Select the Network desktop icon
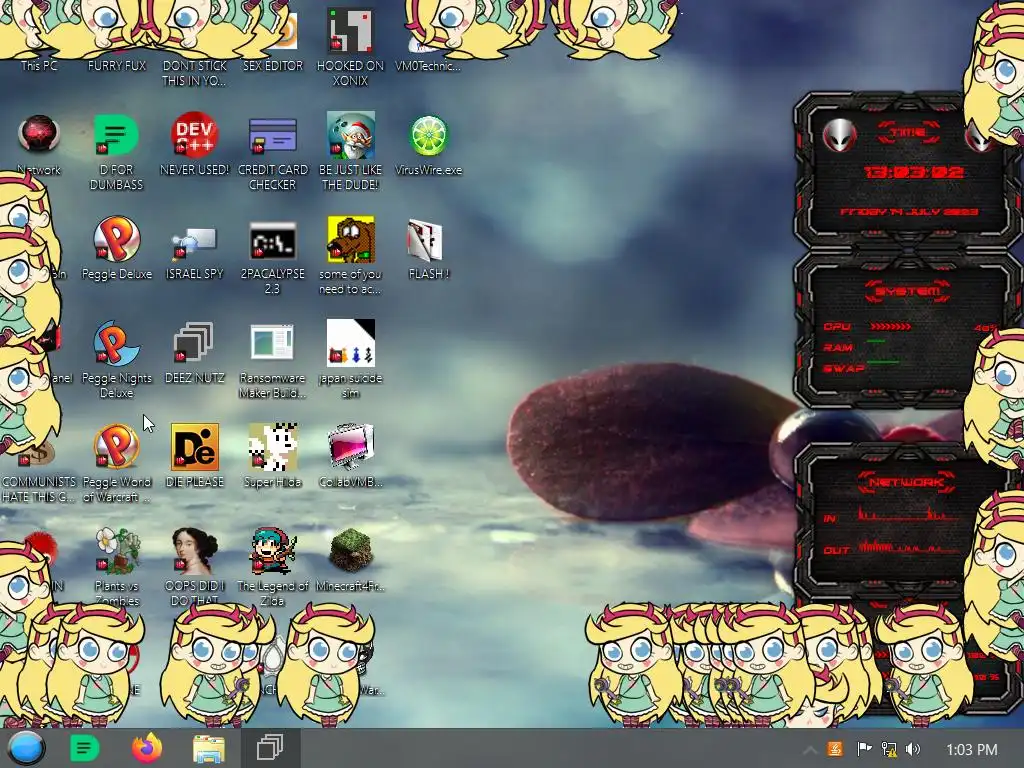This screenshot has height=768, width=1024. pos(39,134)
